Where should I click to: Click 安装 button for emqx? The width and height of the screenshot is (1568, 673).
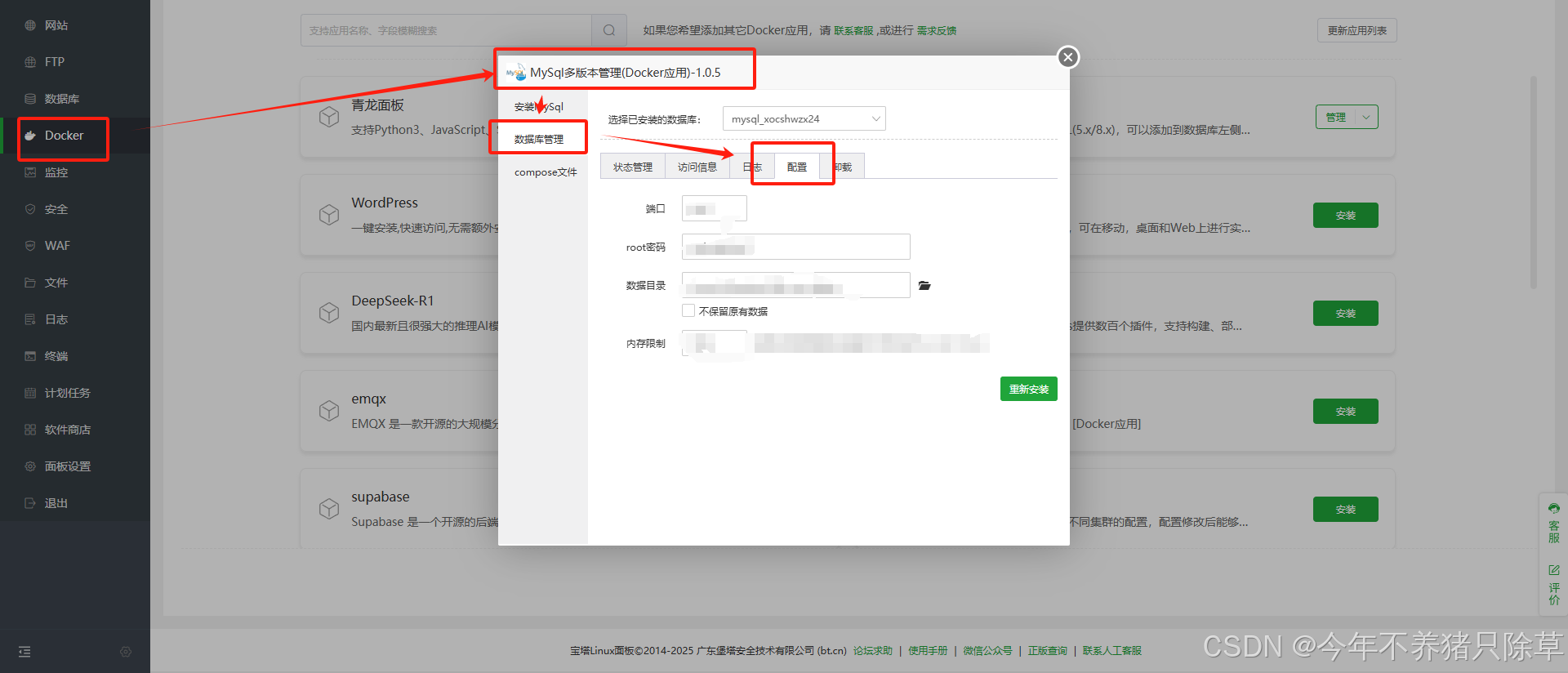pyautogui.click(x=1346, y=411)
